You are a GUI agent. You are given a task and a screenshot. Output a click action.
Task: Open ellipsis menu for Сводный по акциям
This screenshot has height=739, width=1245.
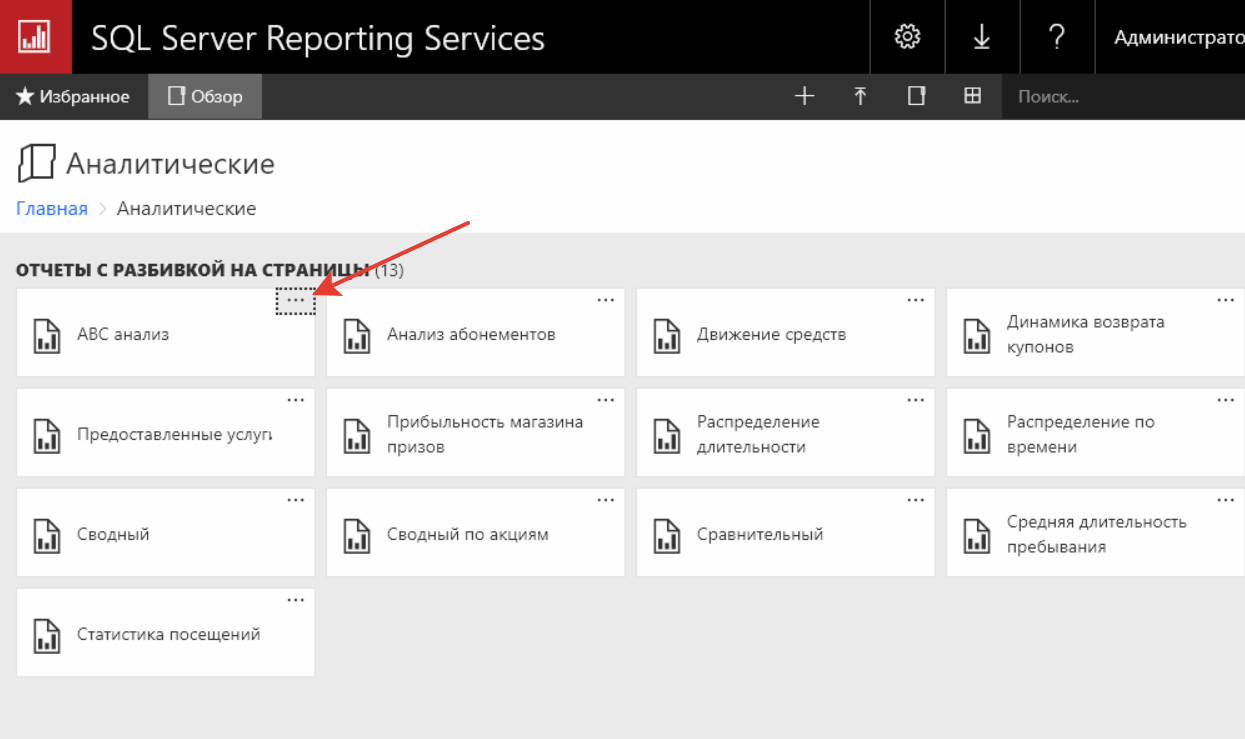tap(606, 500)
